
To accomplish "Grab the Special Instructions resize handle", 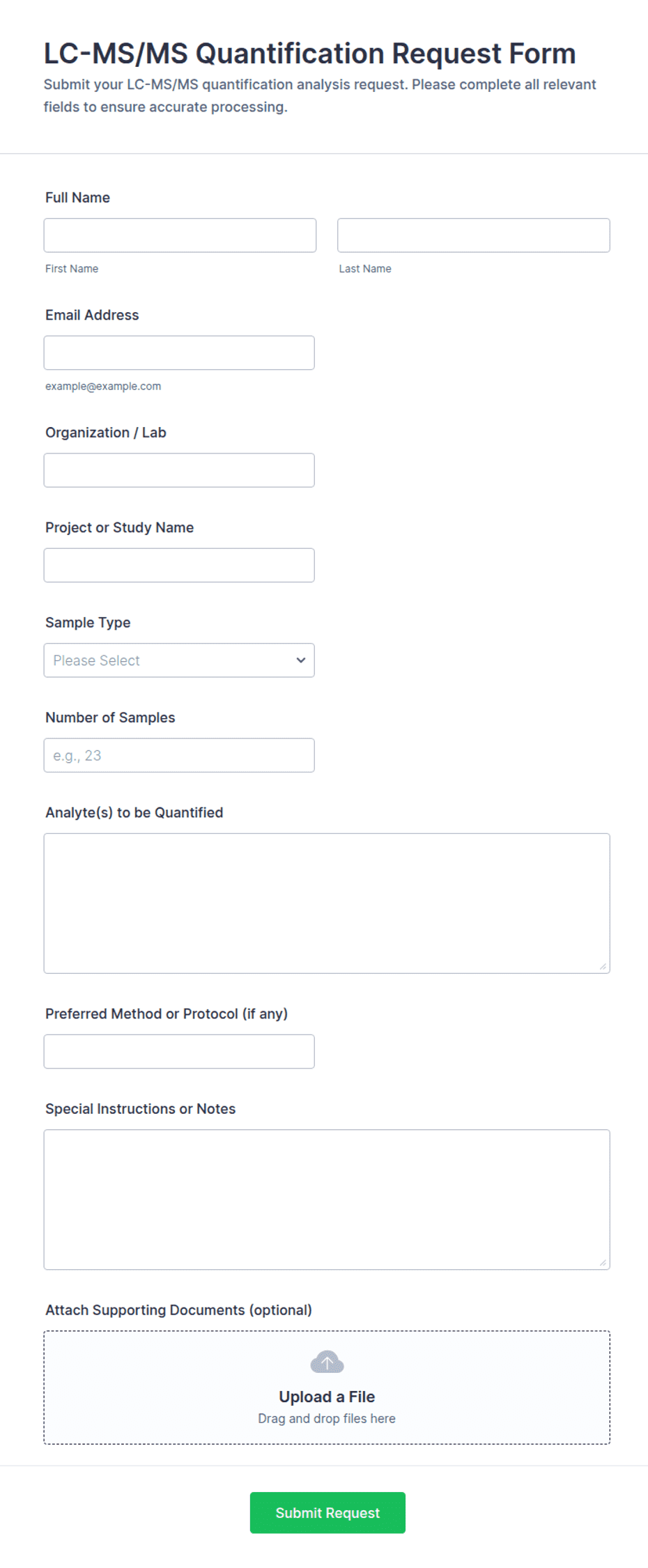I will click(603, 1262).
